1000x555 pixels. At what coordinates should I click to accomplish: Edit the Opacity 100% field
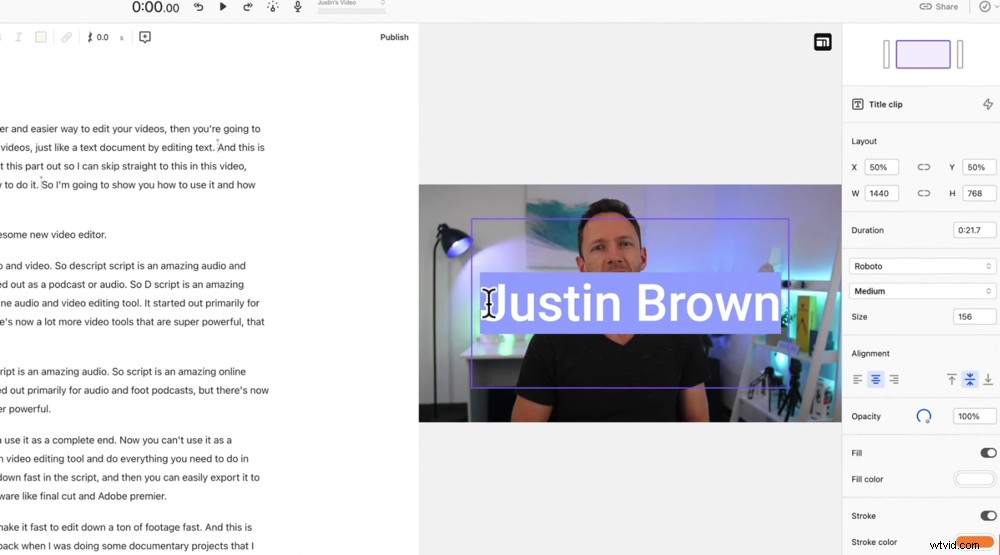pyautogui.click(x=974, y=417)
